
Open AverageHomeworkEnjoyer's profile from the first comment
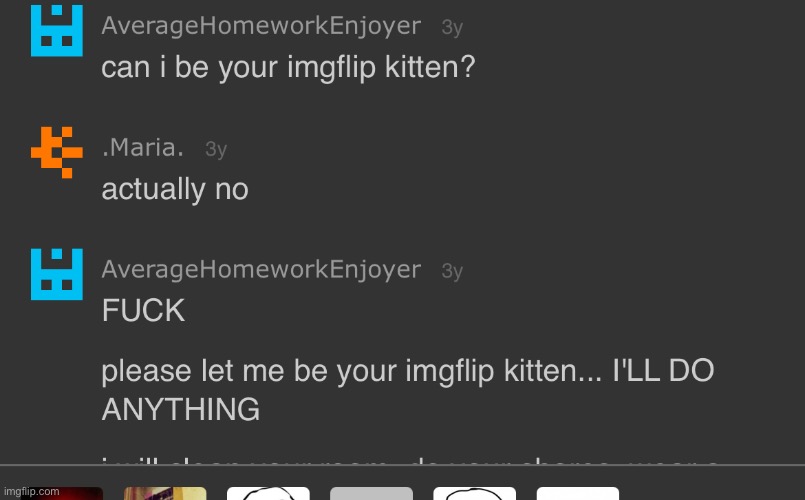tap(261, 27)
